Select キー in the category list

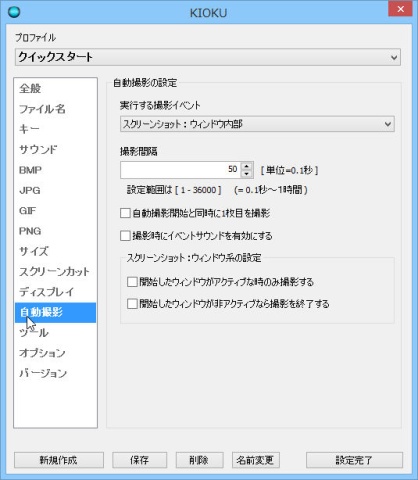pyautogui.click(x=55, y=129)
